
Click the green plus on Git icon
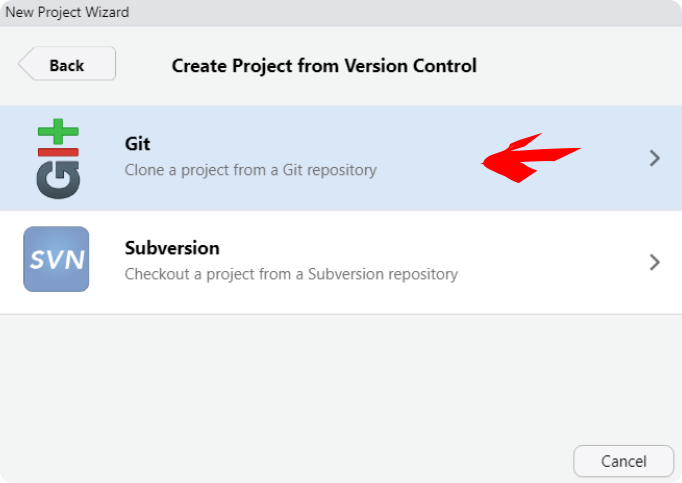[x=58, y=131]
